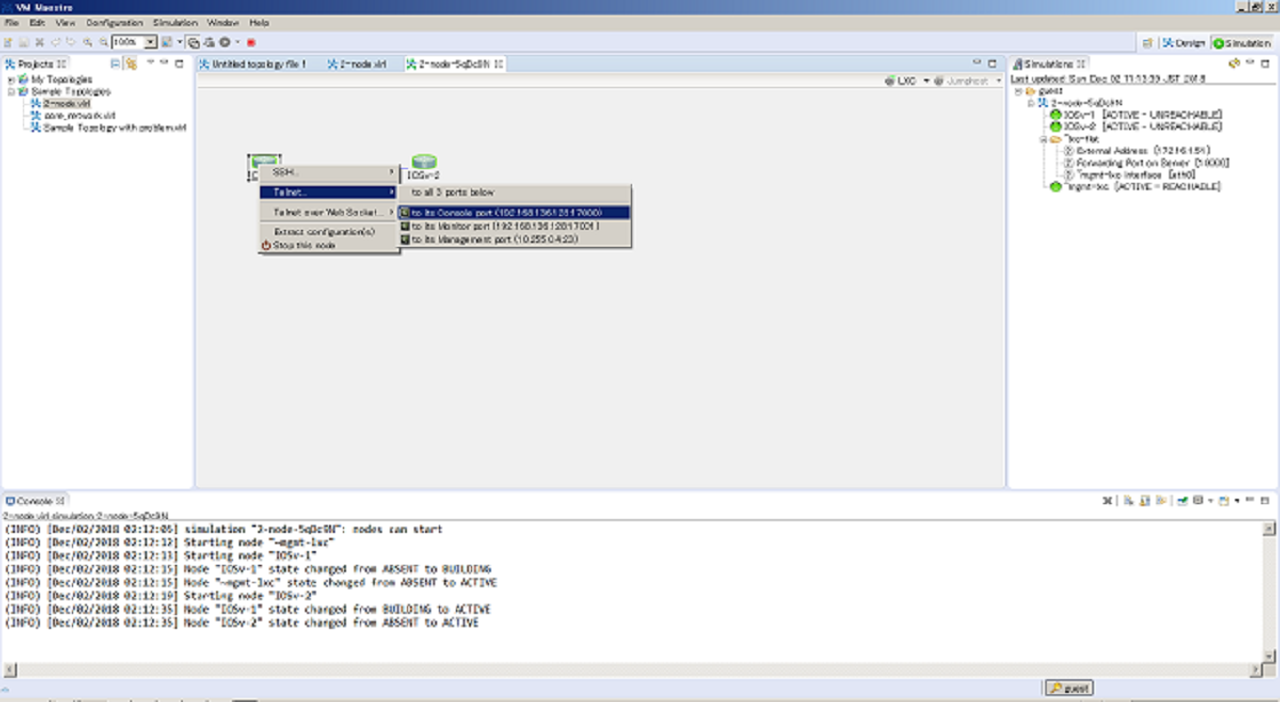Click the IOSv-2 router node on canvas

[424, 162]
